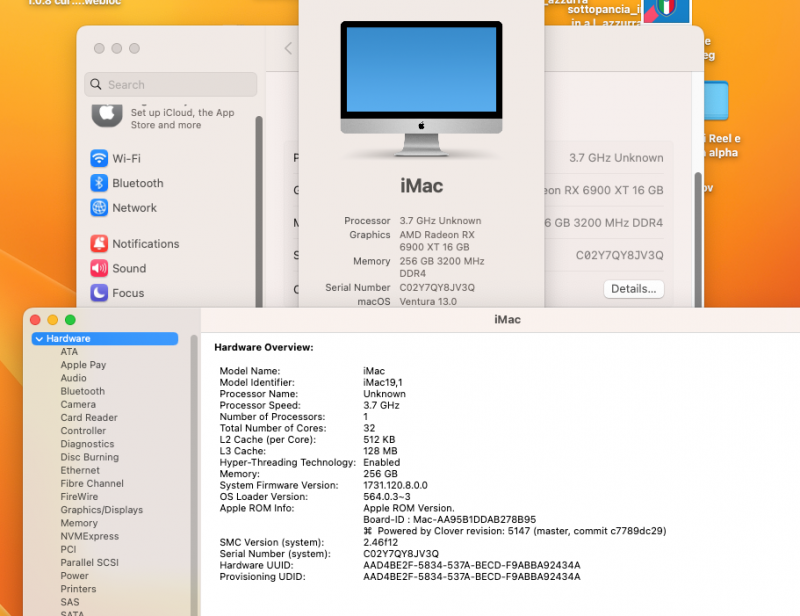Screen dimensions: 800x616
Task: Open the Focus moon icon
Action: click(x=99, y=293)
